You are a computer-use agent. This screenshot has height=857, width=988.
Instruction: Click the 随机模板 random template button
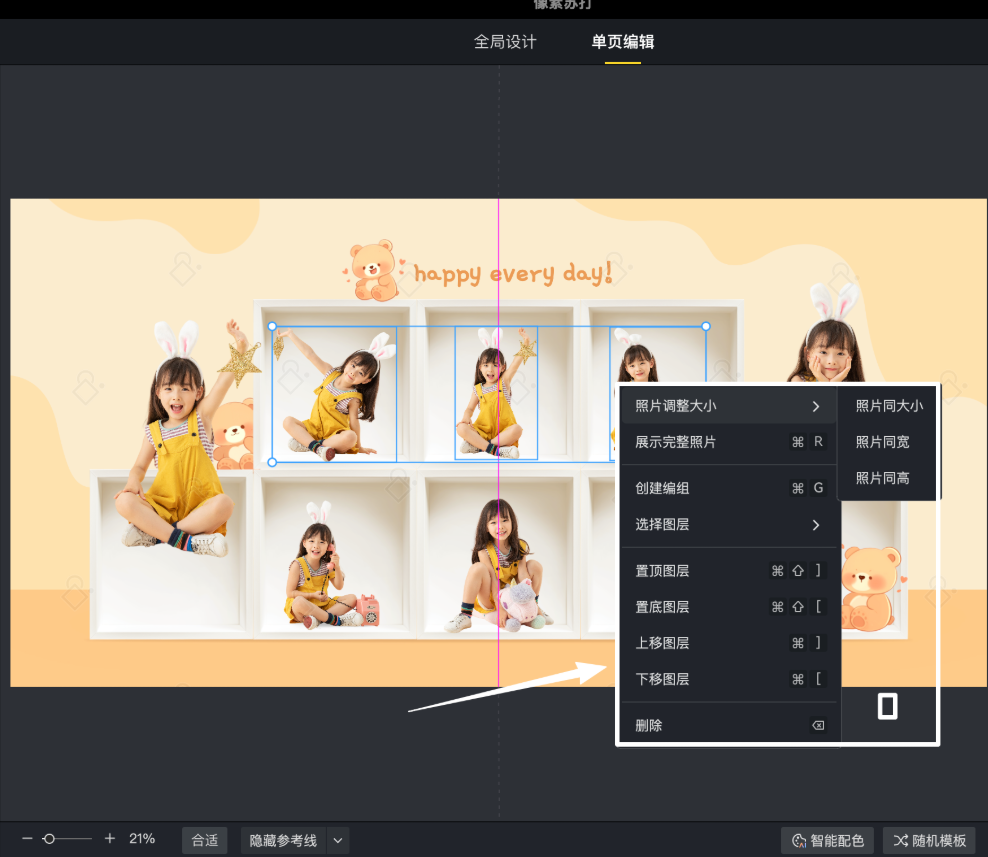929,840
